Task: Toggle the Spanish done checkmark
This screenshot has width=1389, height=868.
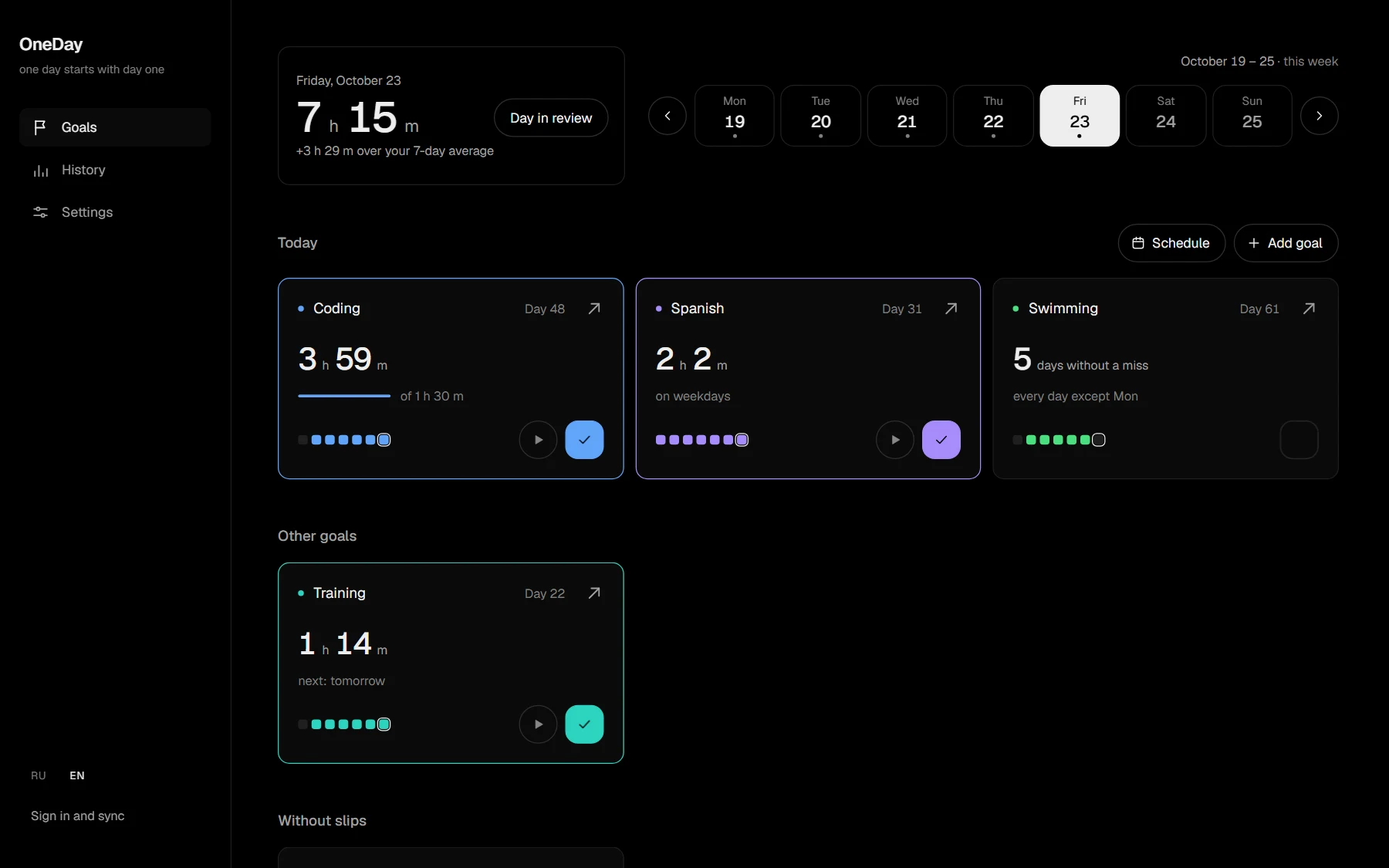Action: (x=941, y=440)
